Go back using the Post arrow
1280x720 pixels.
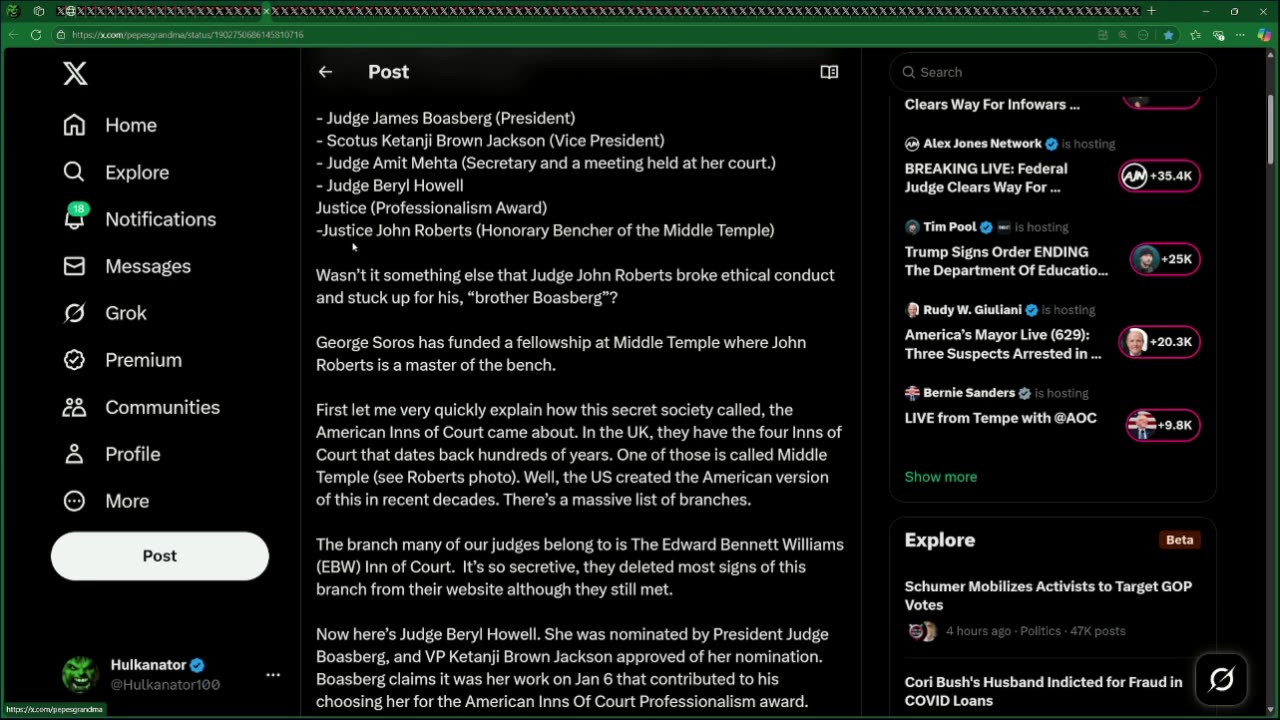coord(325,72)
